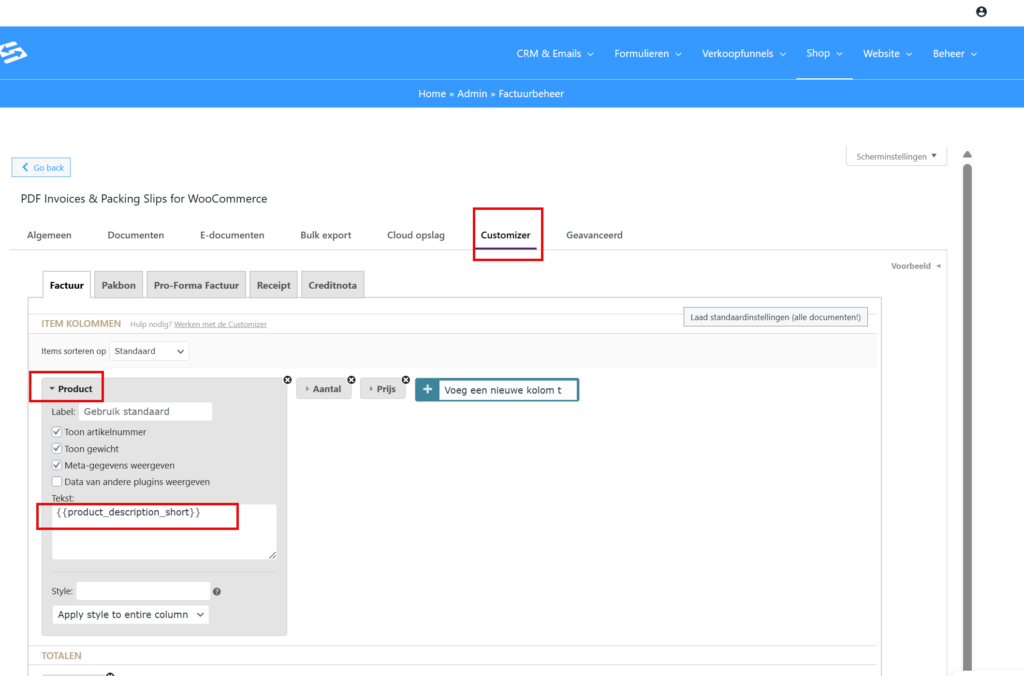Delete the Aantal column using its X

351,380
